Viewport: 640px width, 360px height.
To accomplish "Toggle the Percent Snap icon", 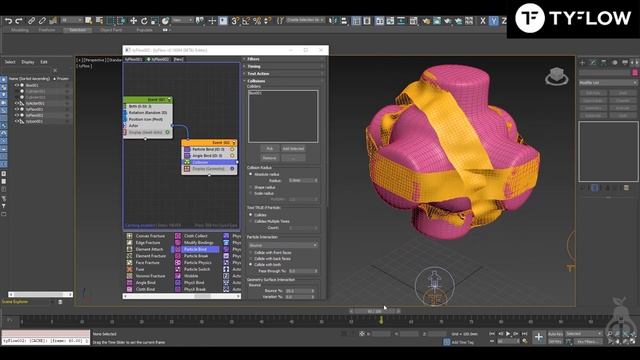I will click(257, 20).
